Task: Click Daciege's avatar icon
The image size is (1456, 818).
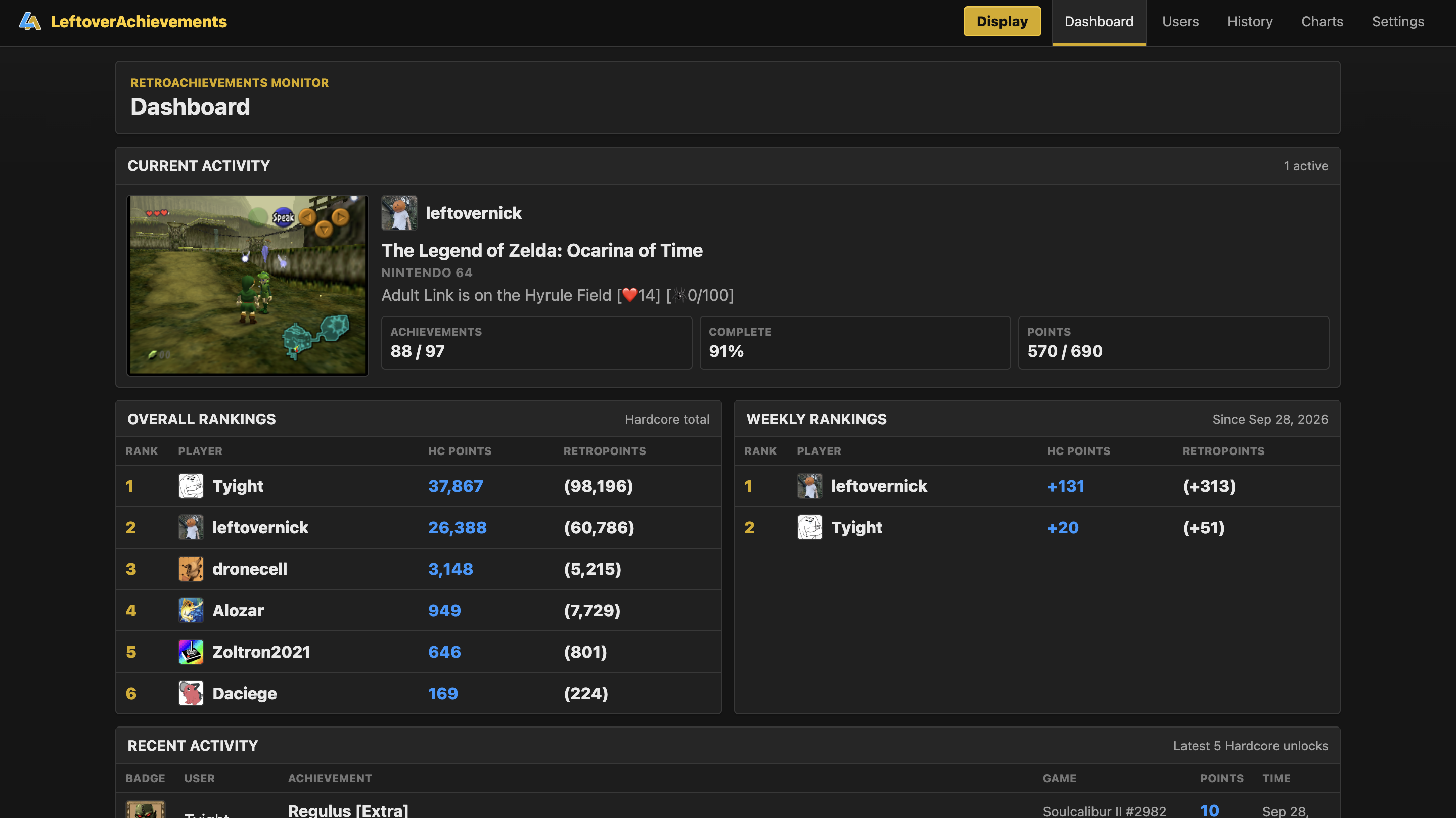Action: tap(191, 693)
